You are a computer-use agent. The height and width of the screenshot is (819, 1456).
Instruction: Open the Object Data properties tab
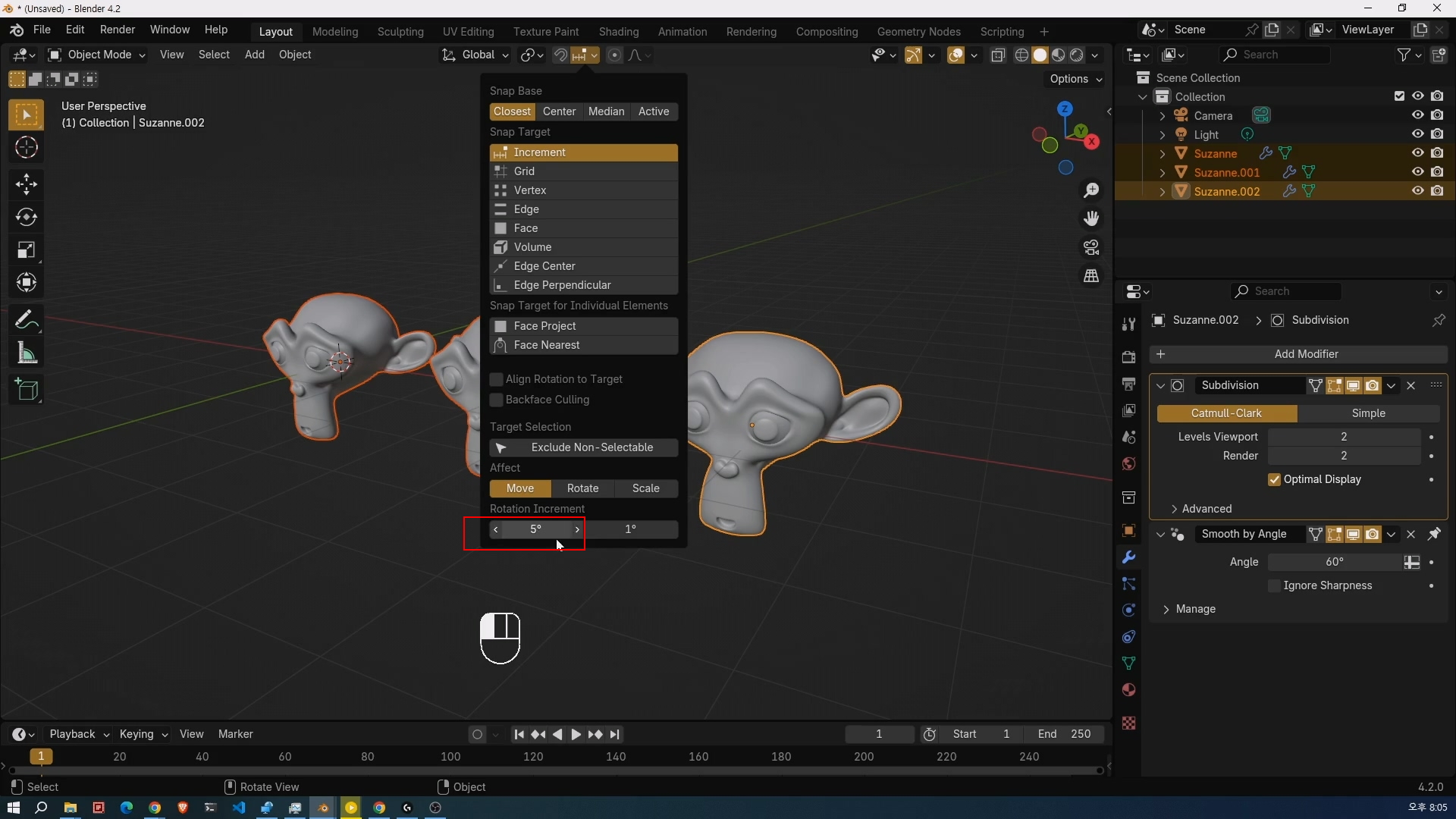coord(1128,664)
